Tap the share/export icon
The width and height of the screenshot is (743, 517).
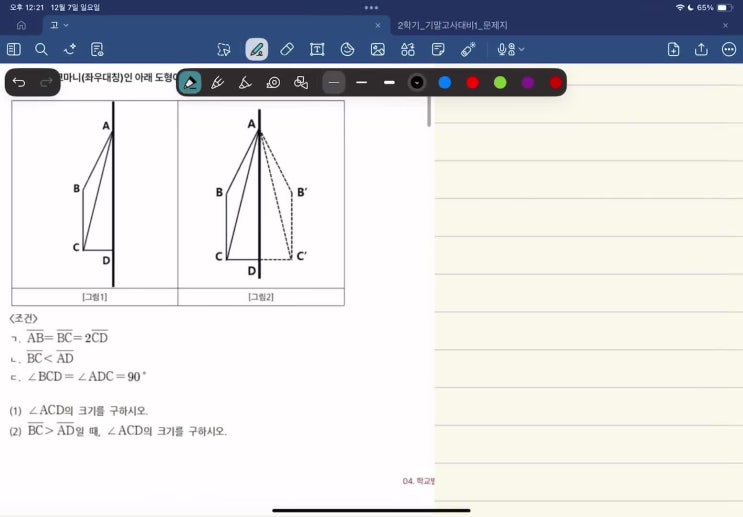pos(701,49)
